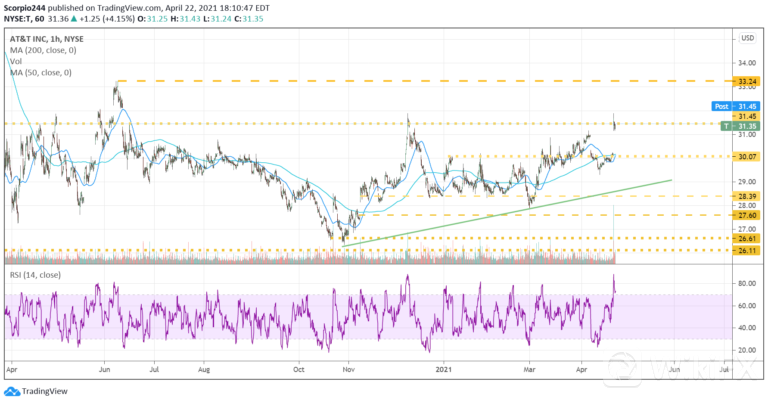This screenshot has height=403, width=768.
Task: Select the USD currency label
Action: click(745, 38)
